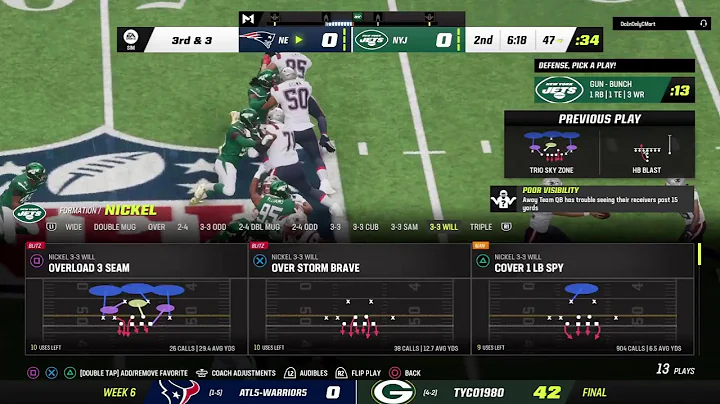The height and width of the screenshot is (404, 720).
Task: Click the R1 next formation set icon
Action: pos(506,227)
